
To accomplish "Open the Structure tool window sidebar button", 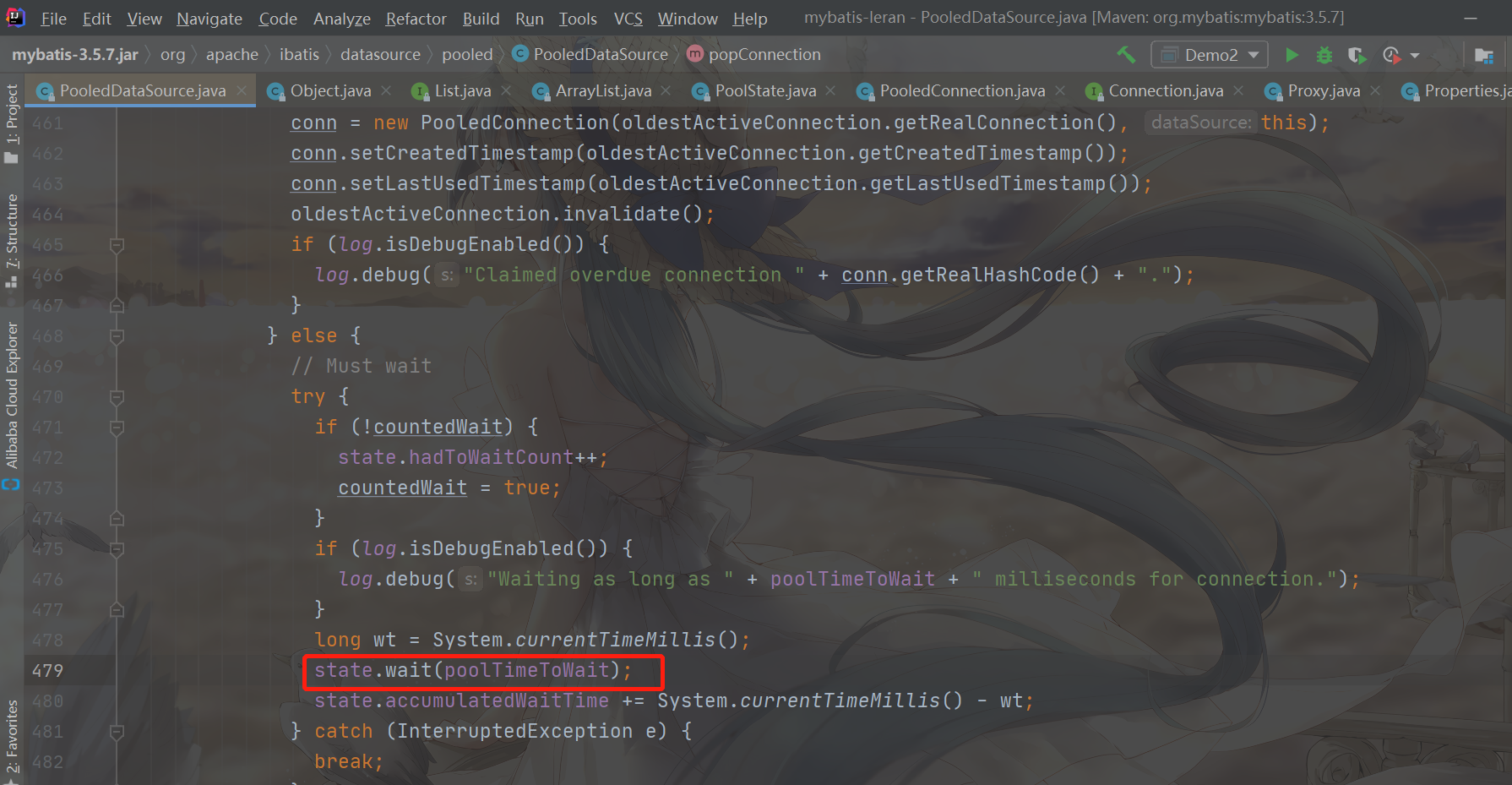I will pos(11,242).
